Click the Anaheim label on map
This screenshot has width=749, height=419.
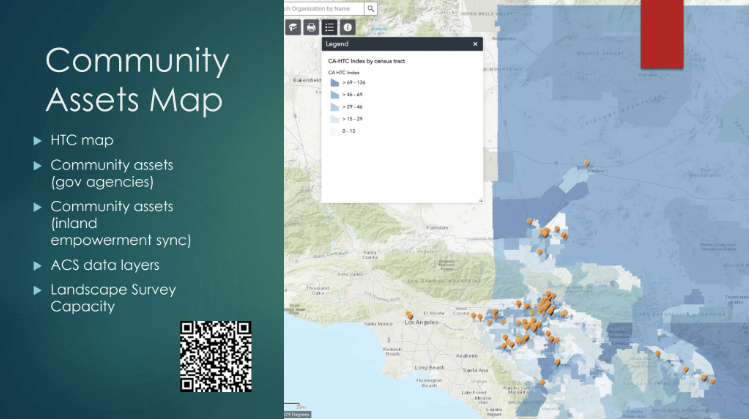(465, 355)
